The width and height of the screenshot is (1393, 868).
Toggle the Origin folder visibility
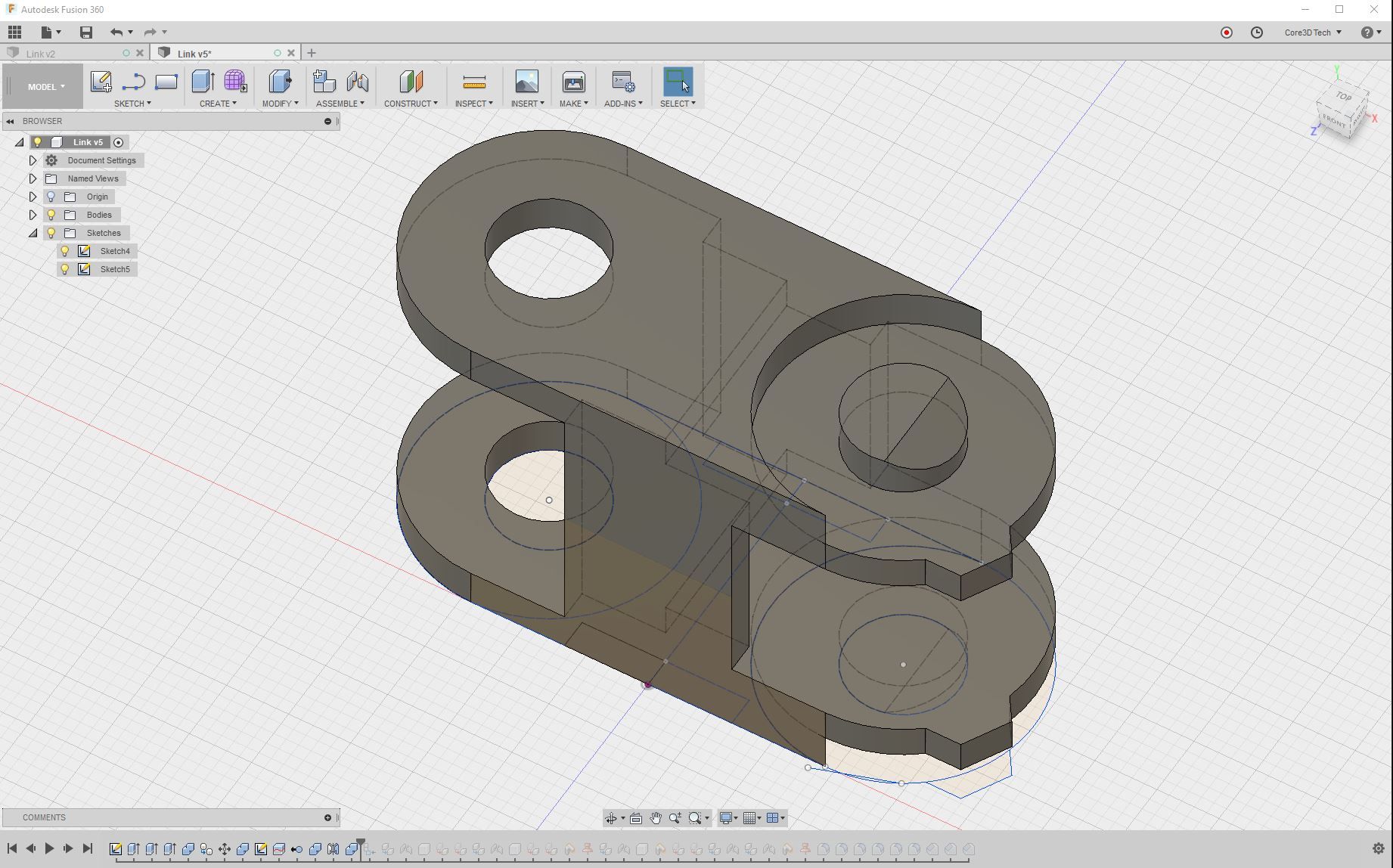click(x=50, y=196)
